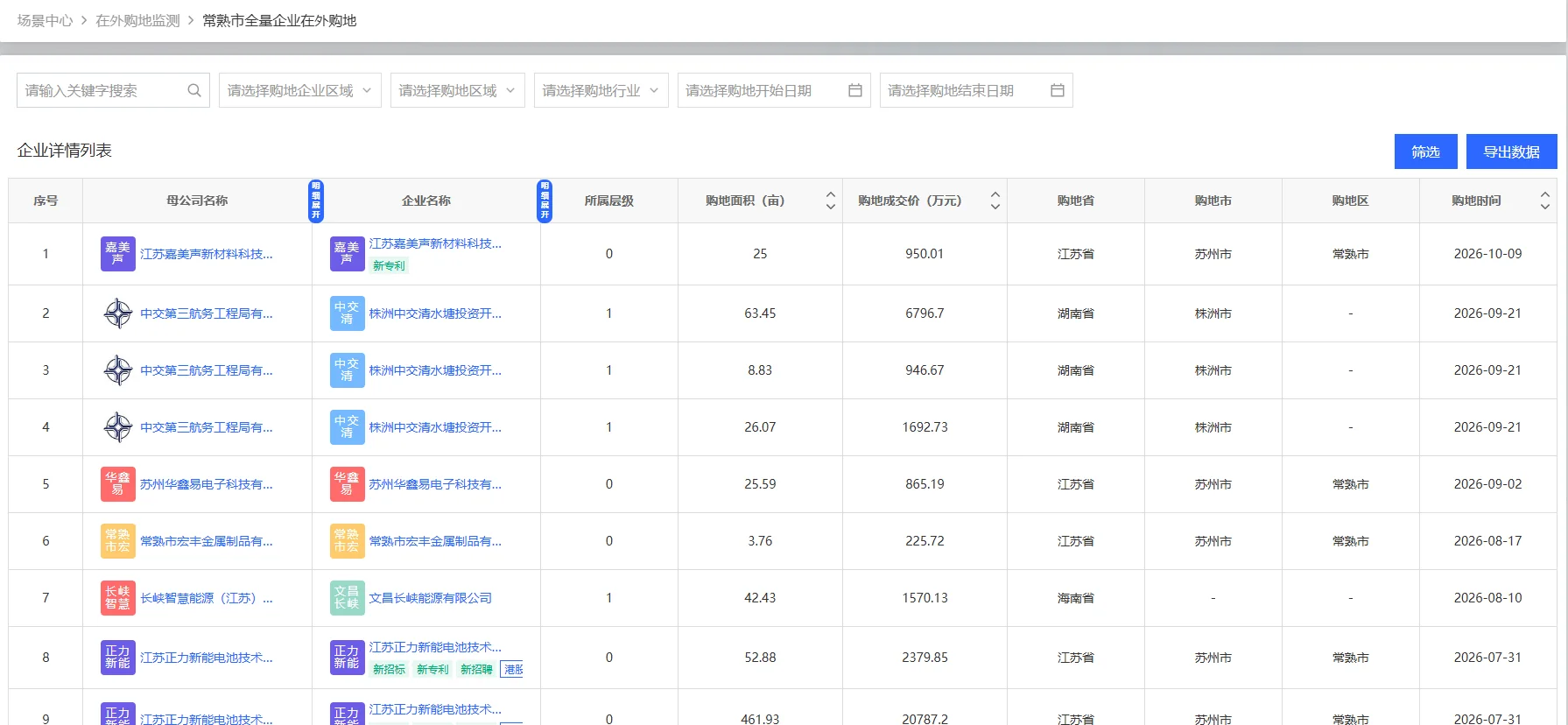Click the search magnifier icon
This screenshot has height=725, width=1568.
(x=194, y=90)
